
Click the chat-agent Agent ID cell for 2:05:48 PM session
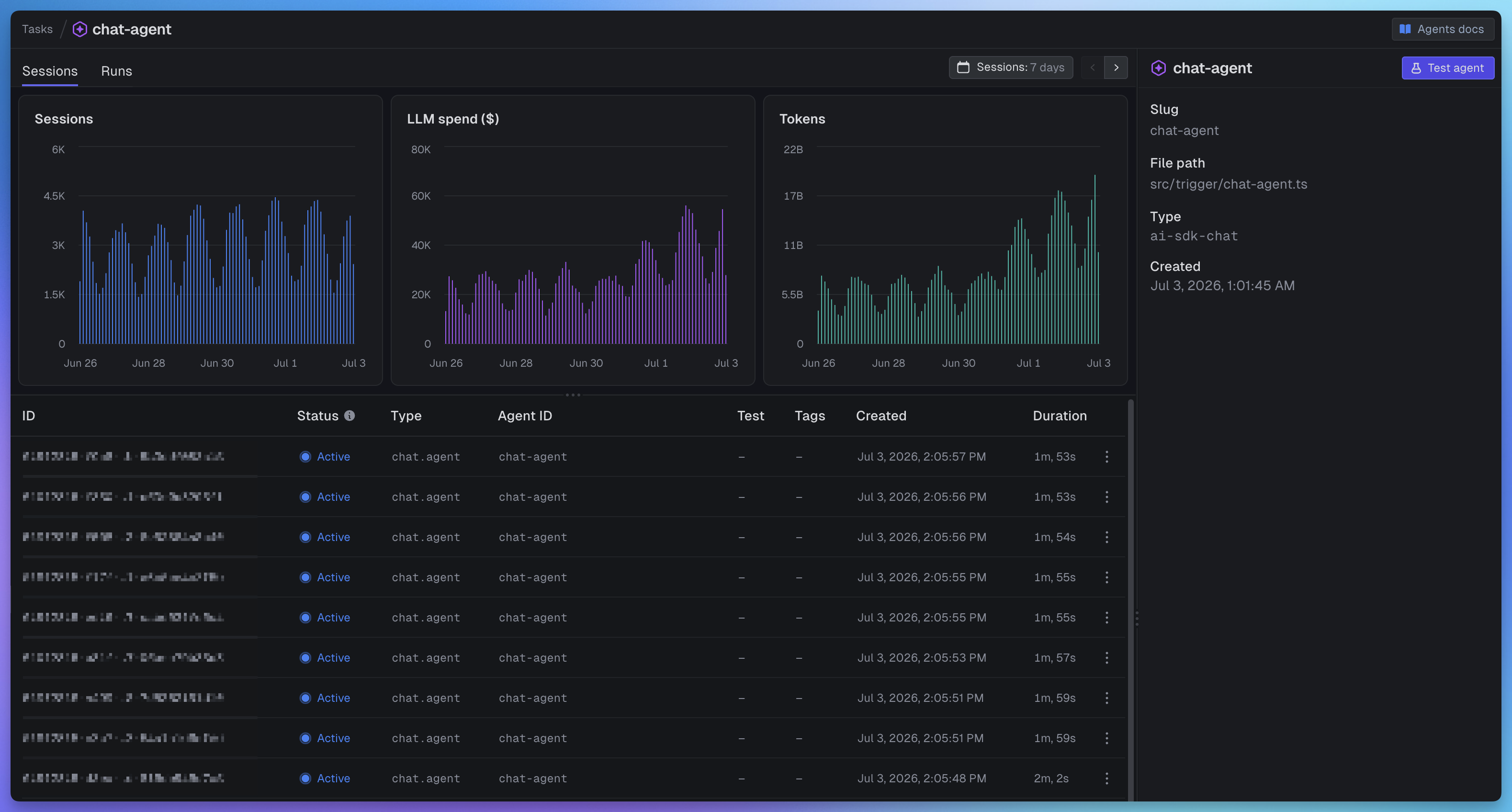(x=533, y=778)
